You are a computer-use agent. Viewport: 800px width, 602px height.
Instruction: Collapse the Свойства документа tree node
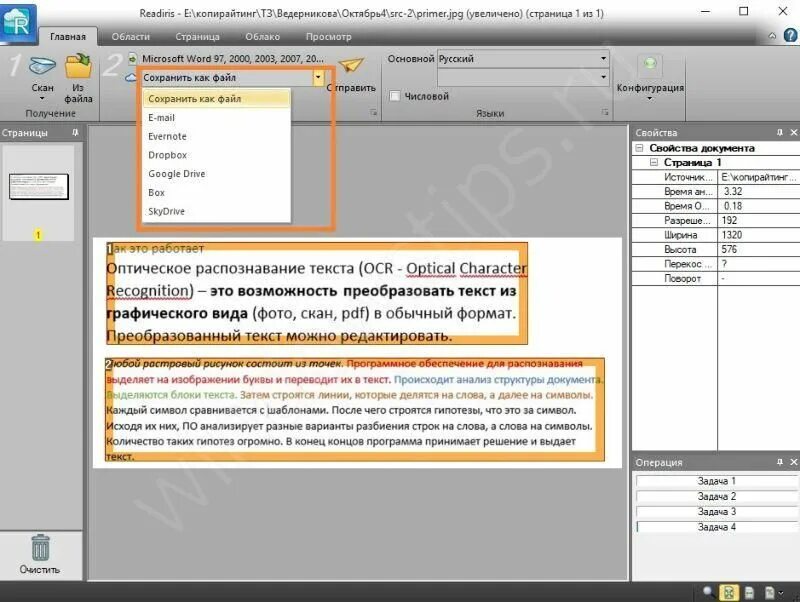(x=639, y=148)
